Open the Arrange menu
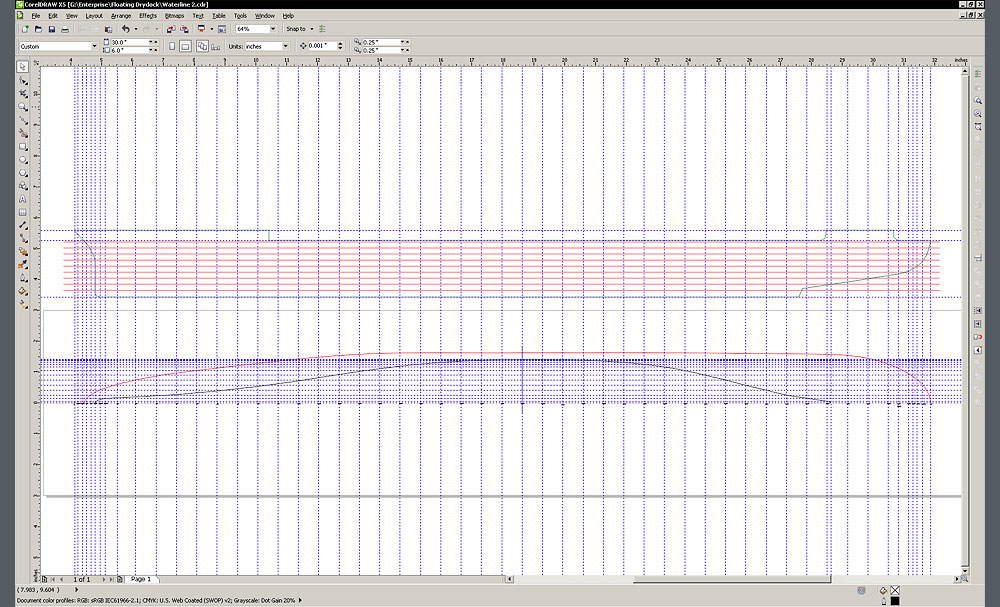 (x=121, y=16)
